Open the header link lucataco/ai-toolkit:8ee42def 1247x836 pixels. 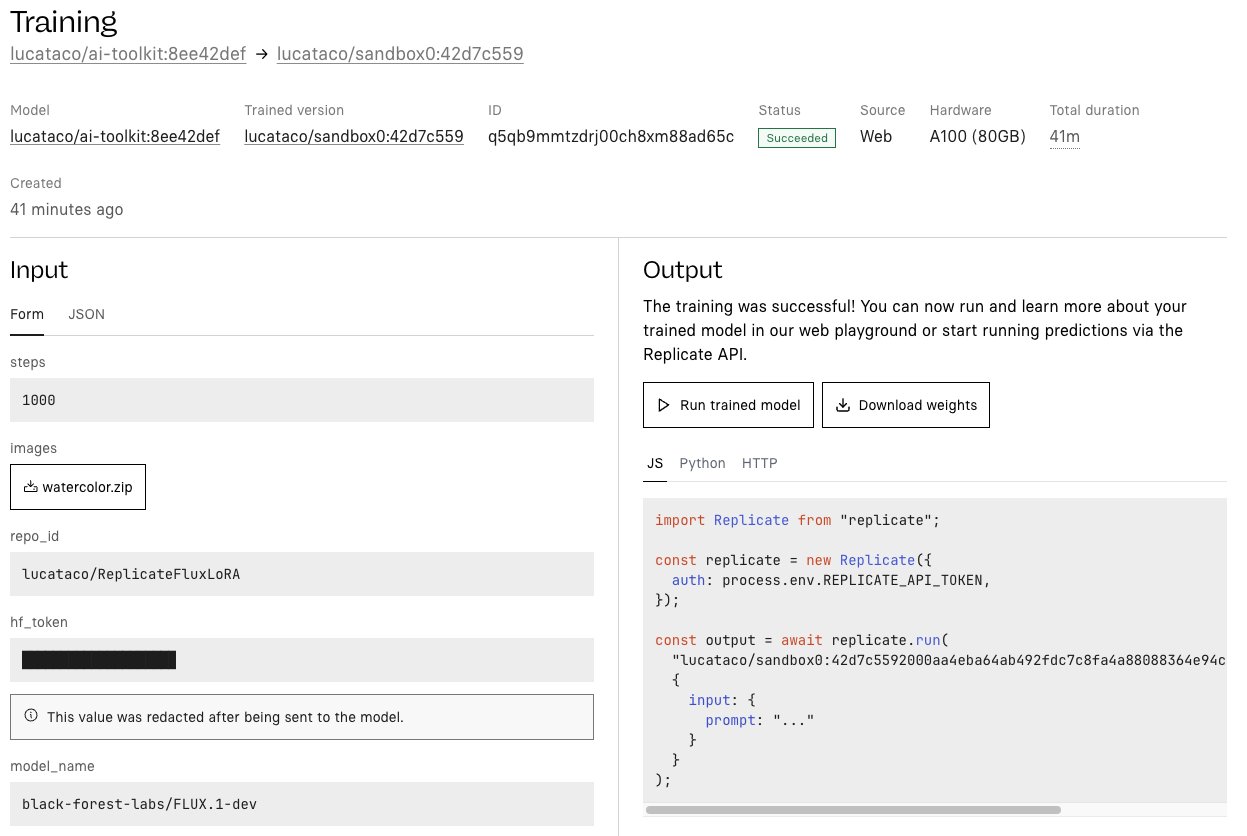coord(128,54)
